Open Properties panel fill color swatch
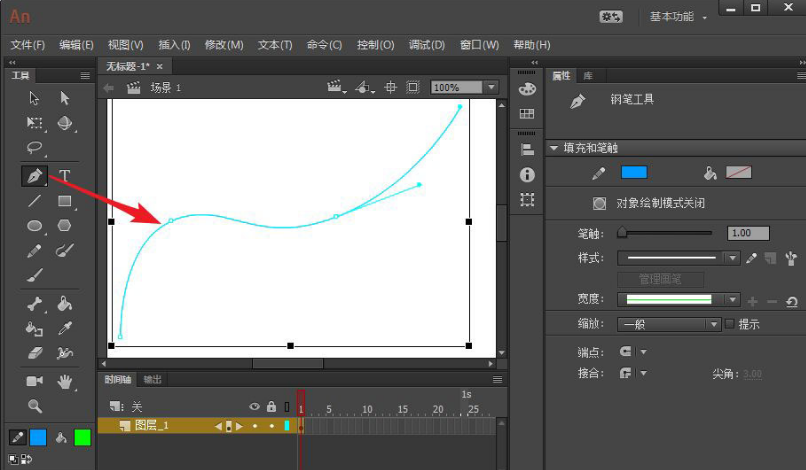The width and height of the screenshot is (806, 470). 738,172
